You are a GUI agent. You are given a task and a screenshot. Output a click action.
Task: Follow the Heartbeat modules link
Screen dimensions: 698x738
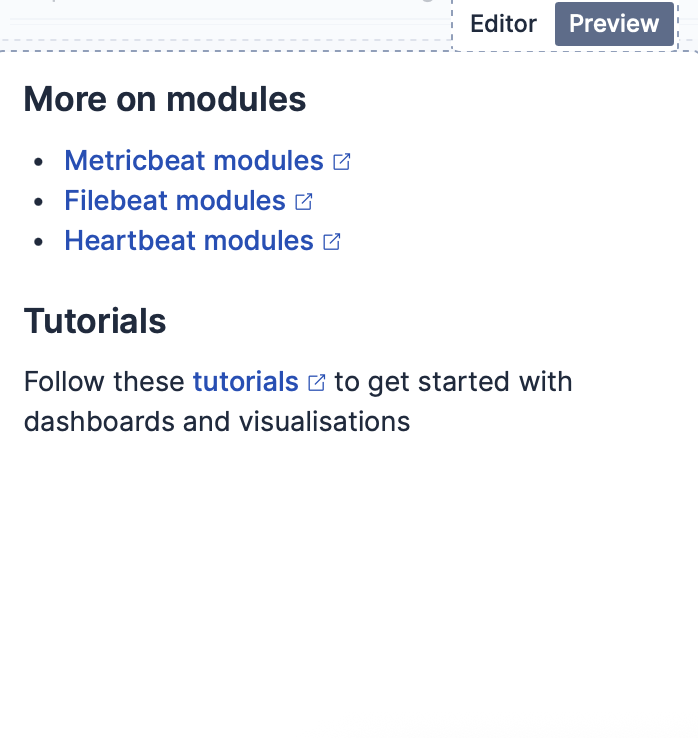tap(189, 241)
